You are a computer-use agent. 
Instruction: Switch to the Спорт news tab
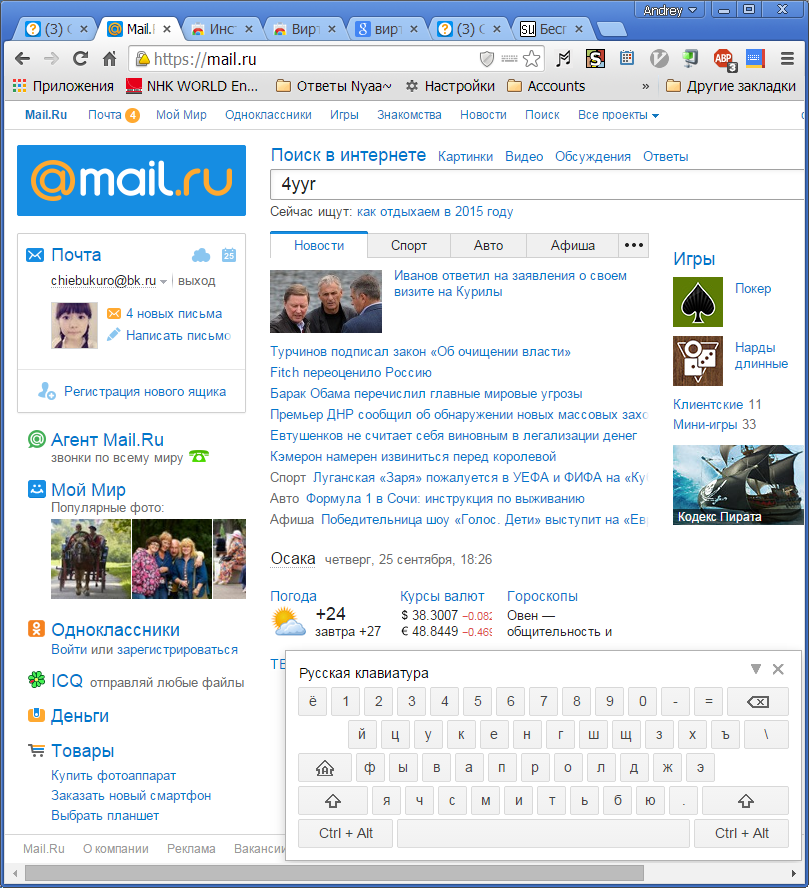point(409,245)
